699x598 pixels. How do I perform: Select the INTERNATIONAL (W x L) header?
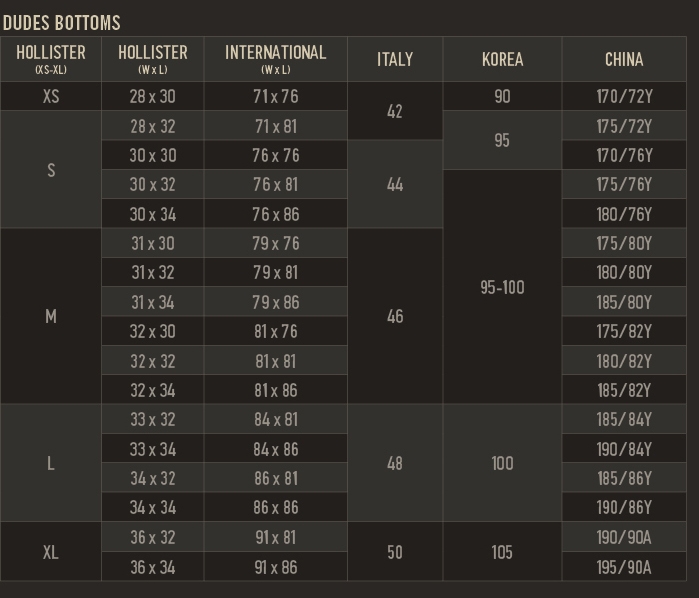275,58
